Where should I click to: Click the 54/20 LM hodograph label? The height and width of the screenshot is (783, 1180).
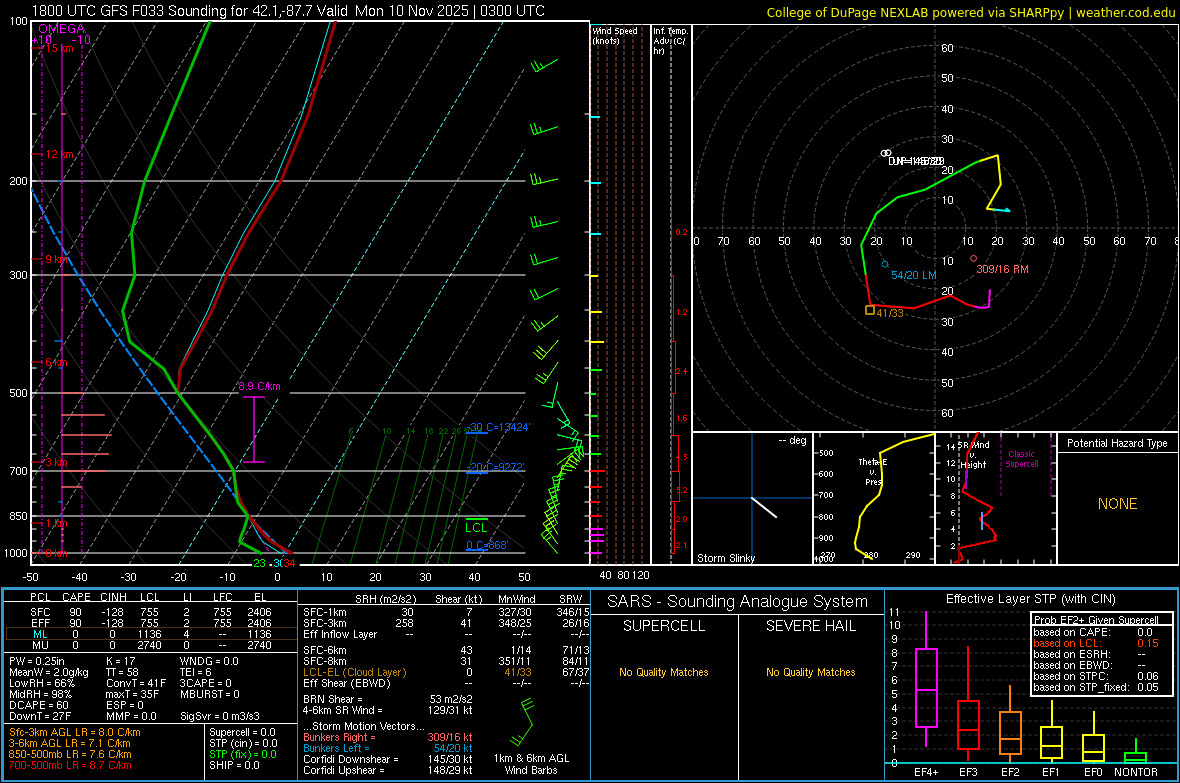914,276
